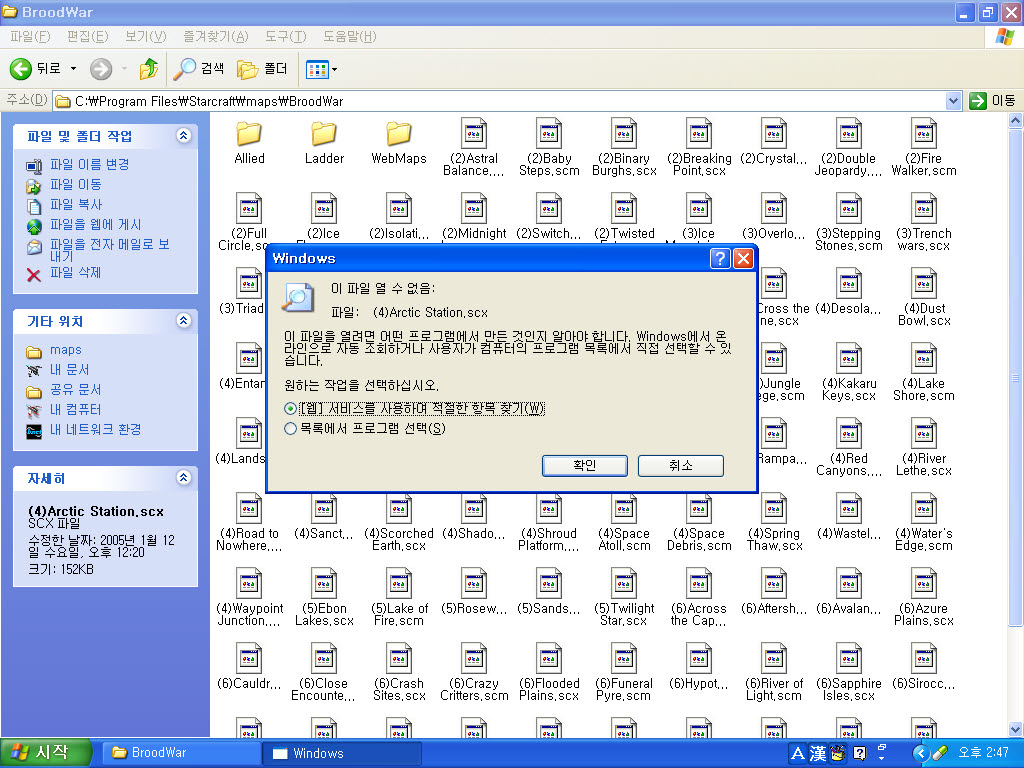Select the (3)Stepping Stones.scm file icon
The image size is (1024, 768).
848,209
